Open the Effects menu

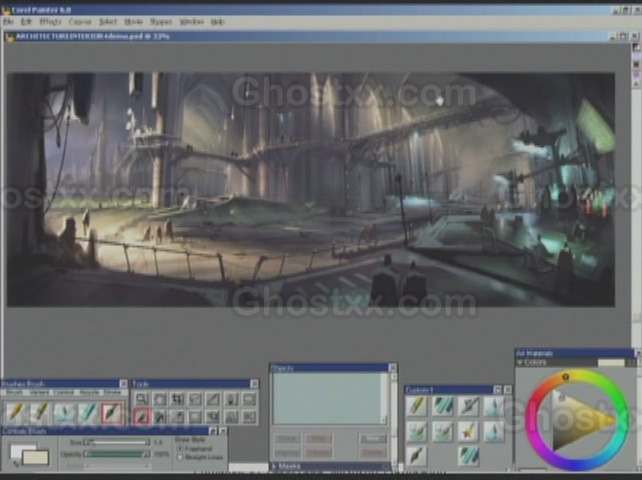[x=50, y=22]
